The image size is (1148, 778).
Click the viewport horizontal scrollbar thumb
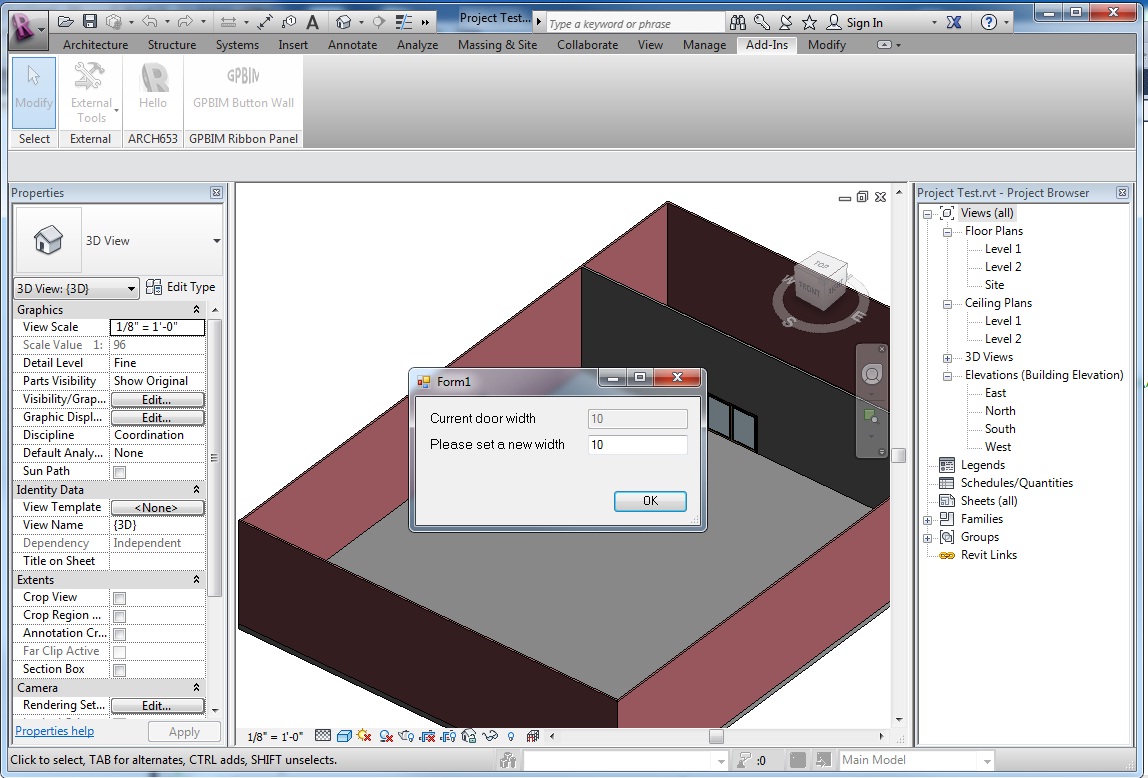pyautogui.click(x=716, y=736)
